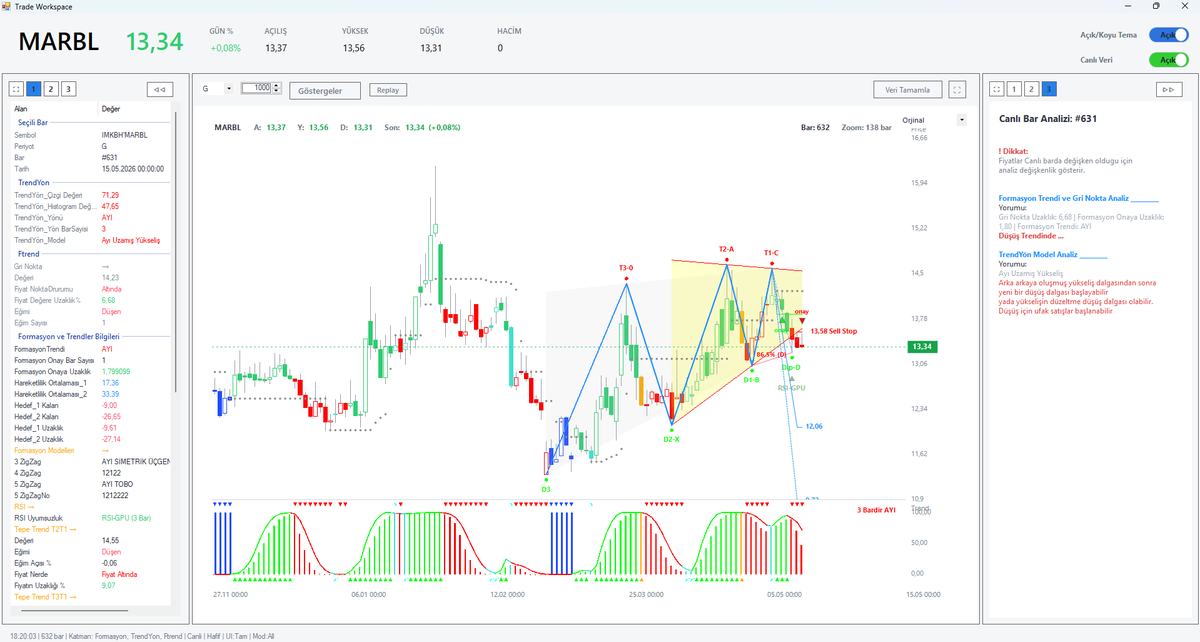Expand chart to fullscreen icon next to Veri Tamamla

[x=958, y=89]
